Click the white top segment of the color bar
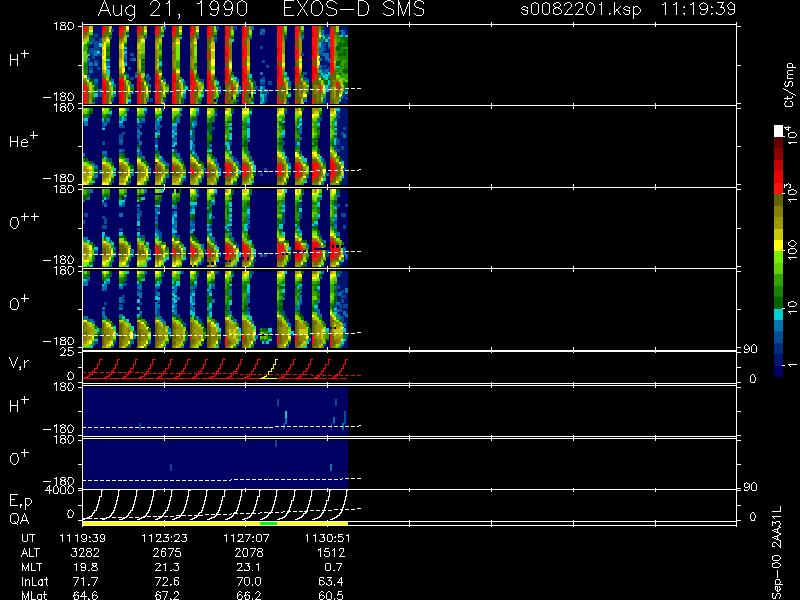The height and width of the screenshot is (600, 800). 779,131
